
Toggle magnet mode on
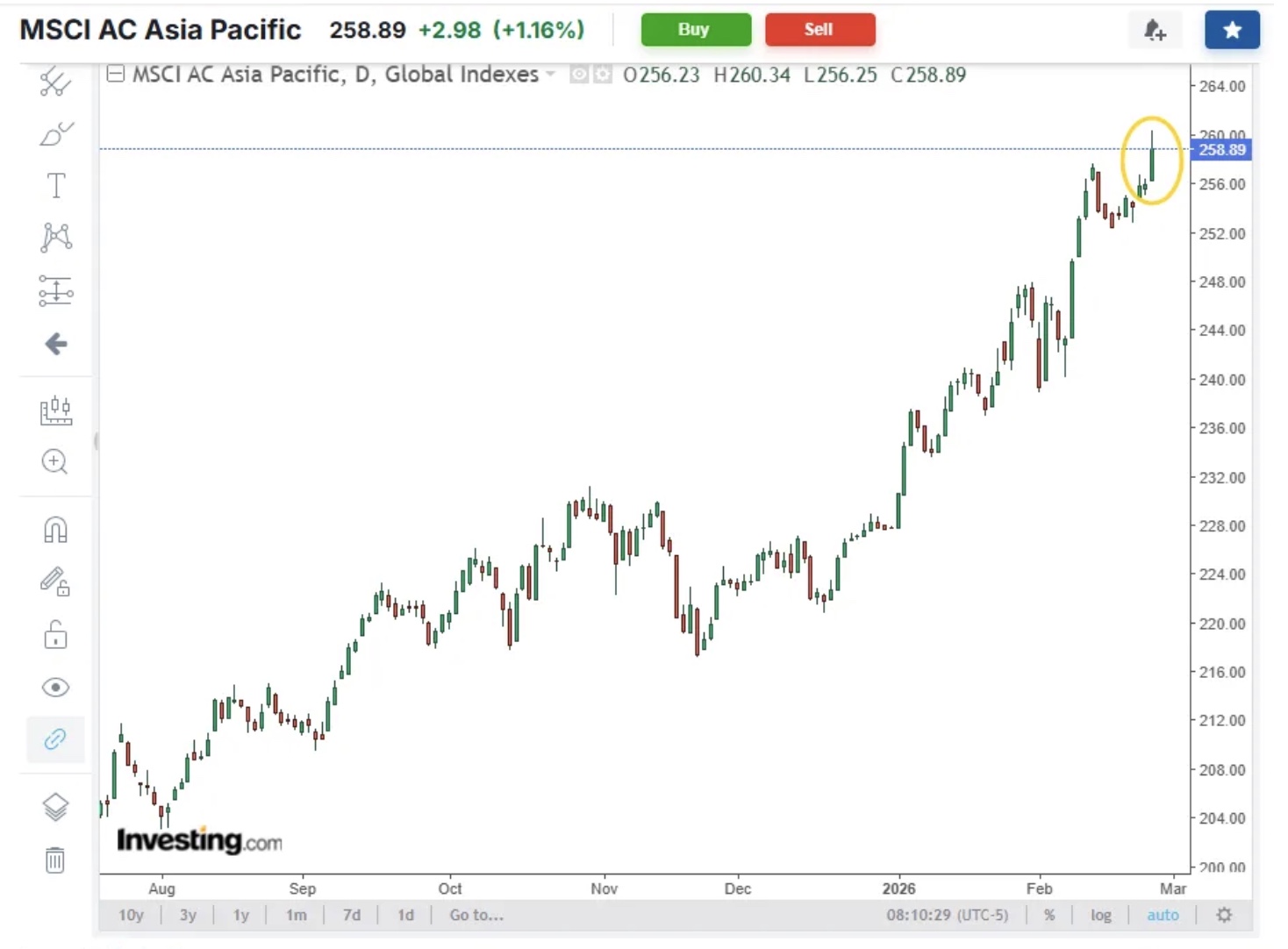55,530
